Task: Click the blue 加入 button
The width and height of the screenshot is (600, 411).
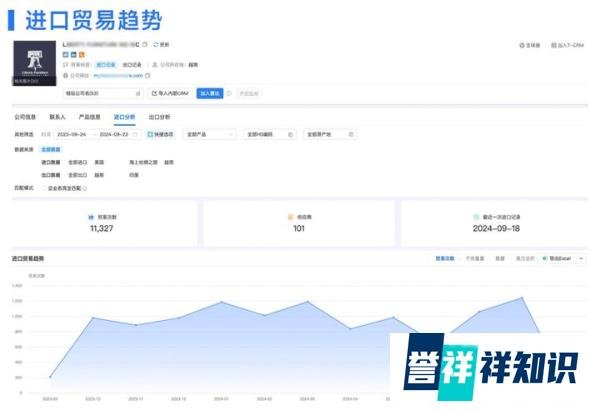Action: (210, 93)
